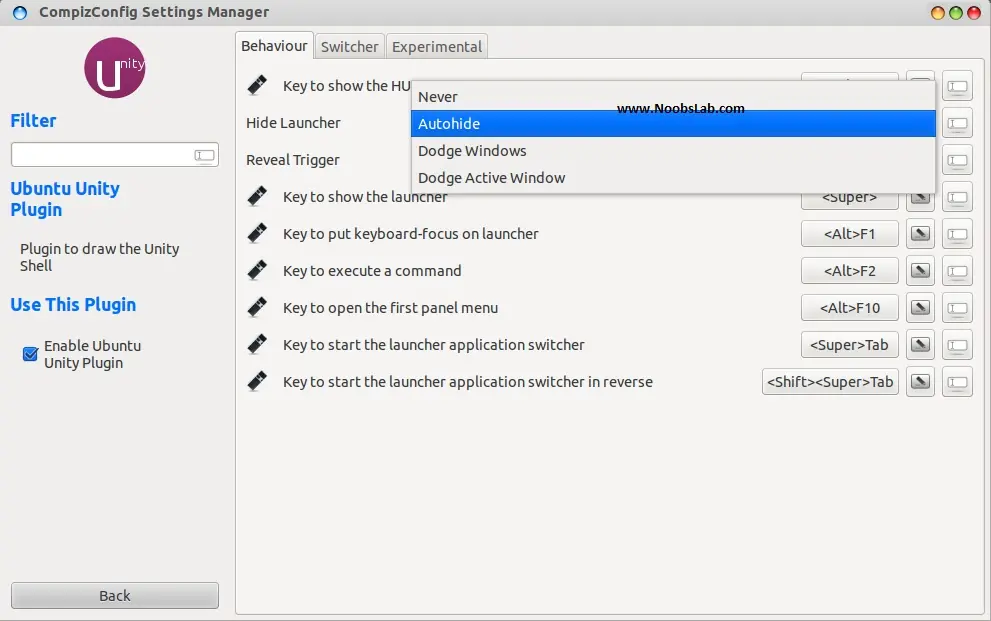Reset 'Key to execute a command' to default
The image size is (991, 621).
pyautogui.click(x=957, y=271)
